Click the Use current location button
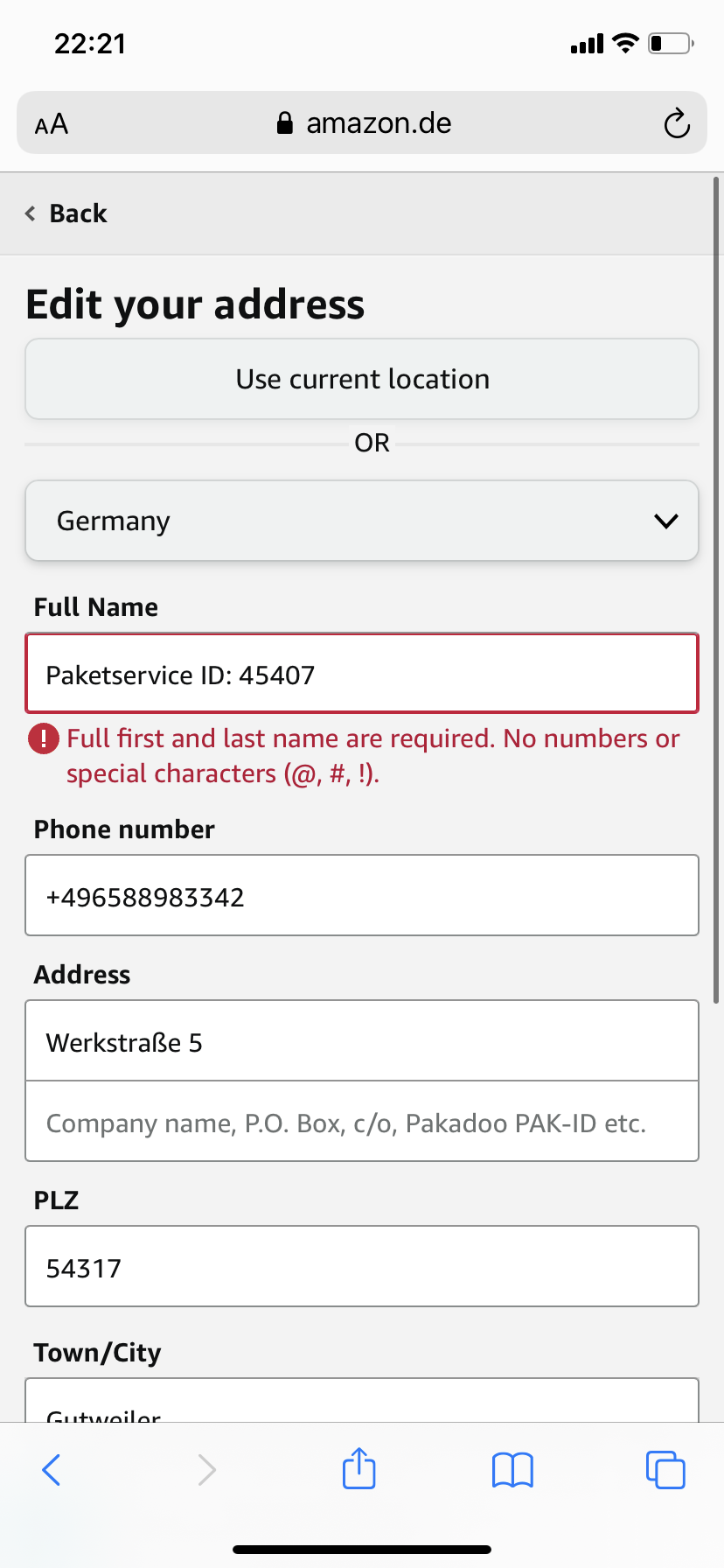 tap(362, 379)
